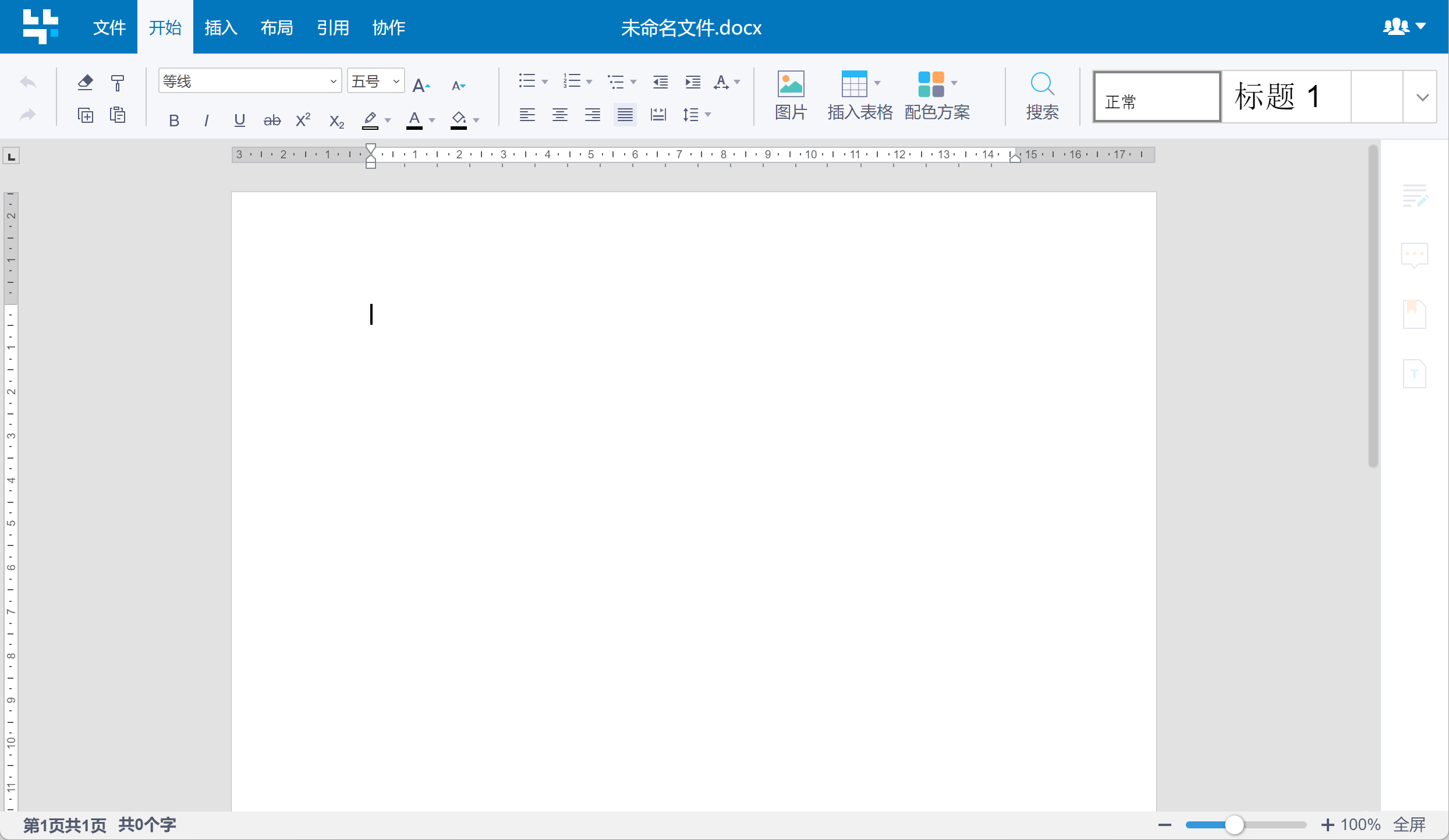Increase paragraph indent
Image resolution: width=1449 pixels, height=840 pixels.
coord(693,82)
